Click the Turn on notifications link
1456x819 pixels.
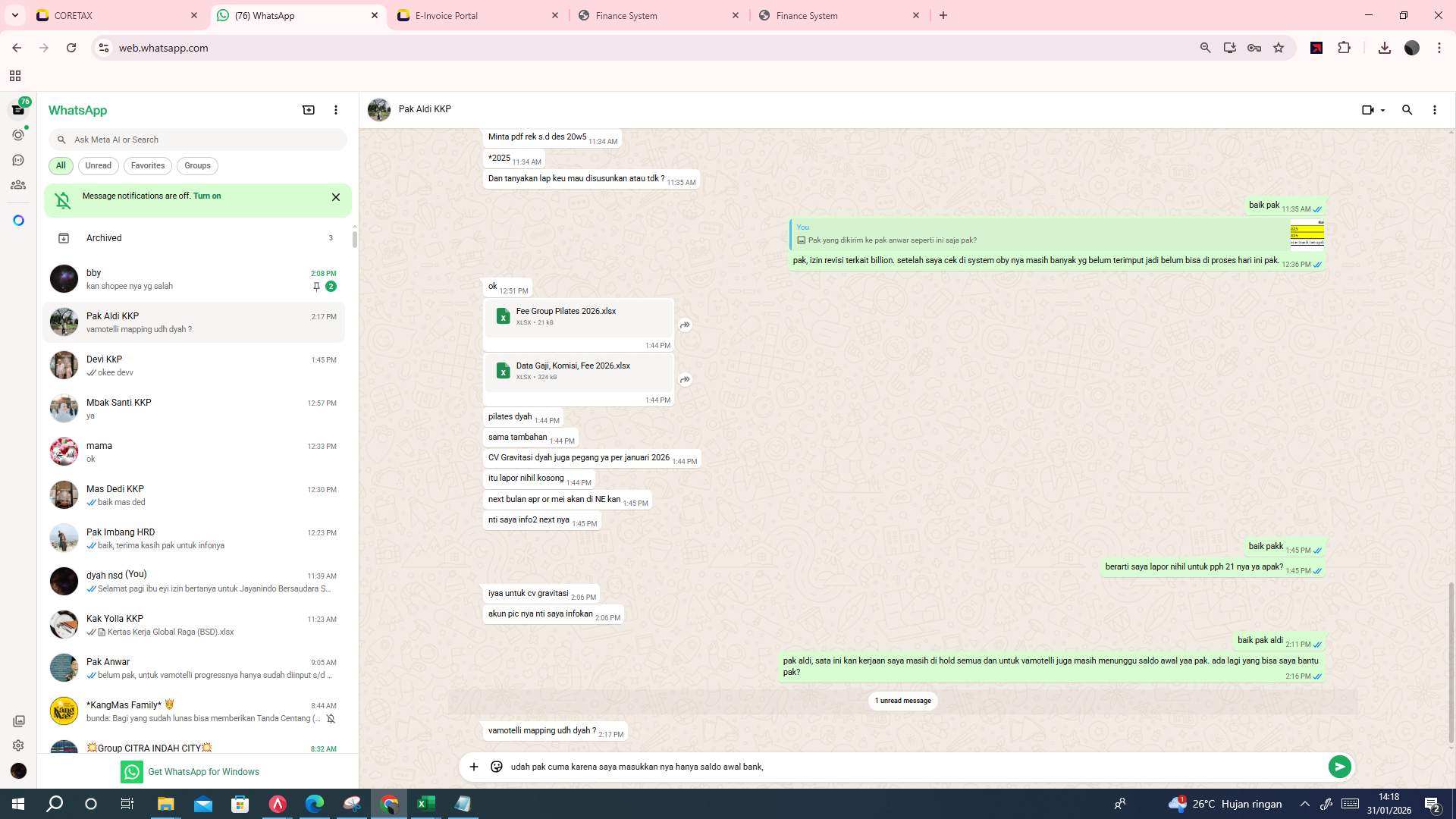click(x=208, y=196)
